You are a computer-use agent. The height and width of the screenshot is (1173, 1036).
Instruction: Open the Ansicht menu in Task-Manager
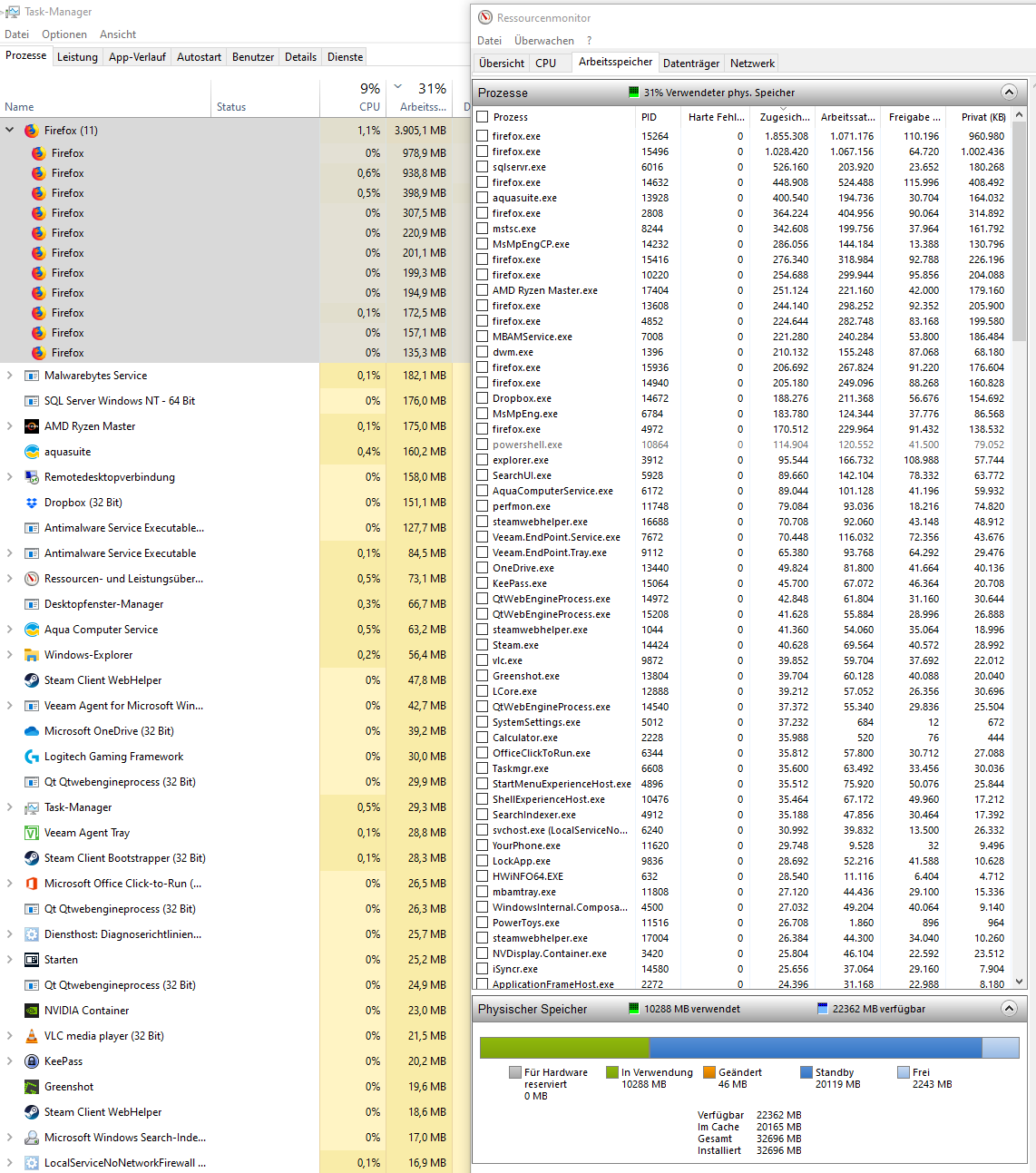coord(118,34)
